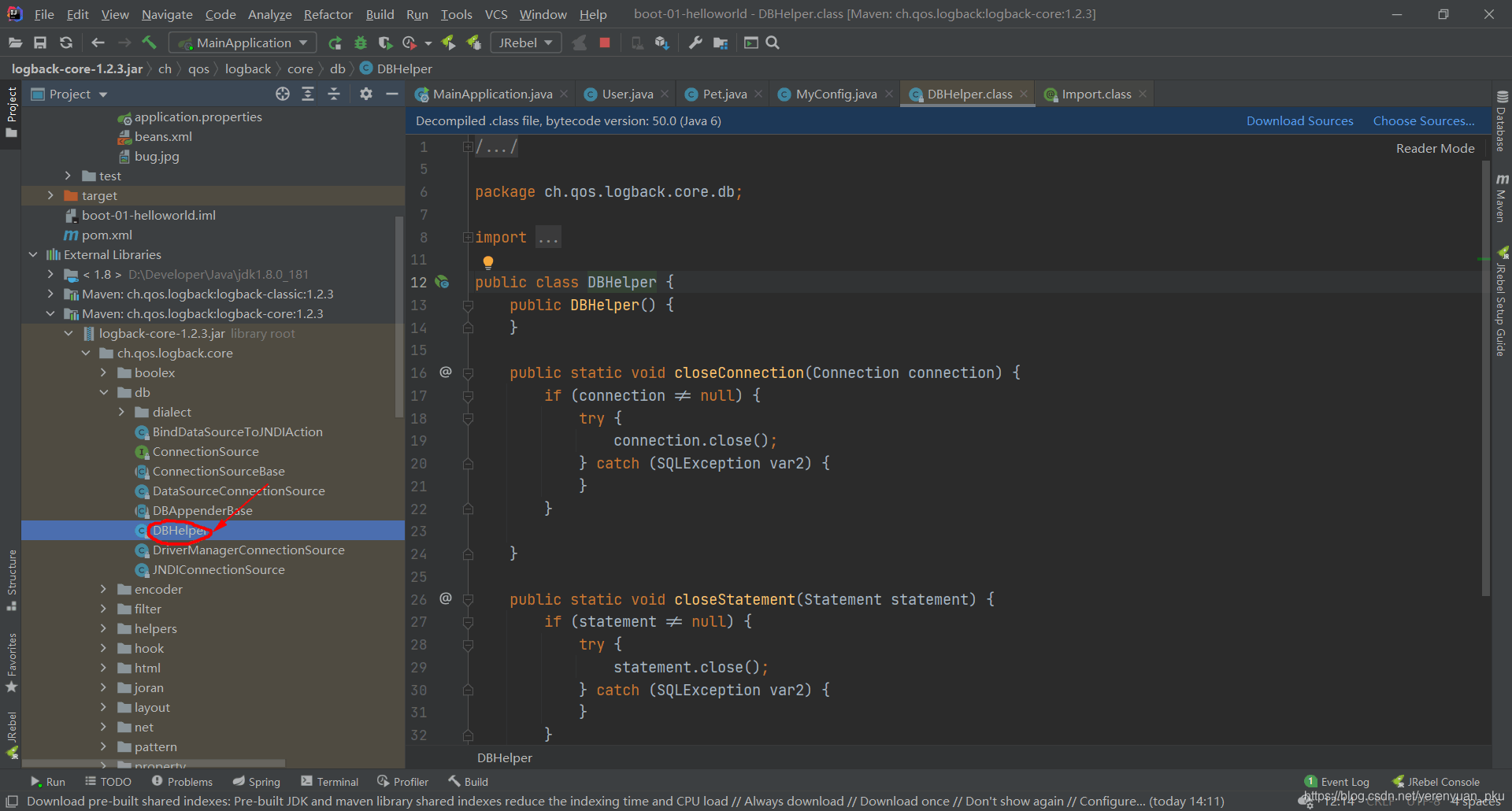Expand the encoder package
The image size is (1512, 811).
pyautogui.click(x=103, y=589)
